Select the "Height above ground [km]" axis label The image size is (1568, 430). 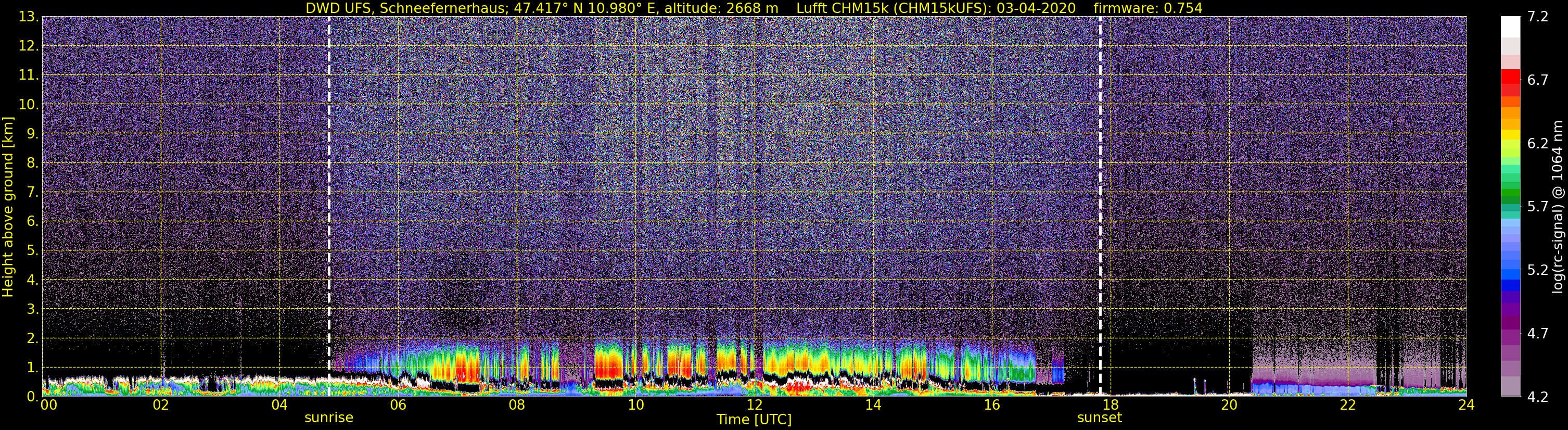8,207
